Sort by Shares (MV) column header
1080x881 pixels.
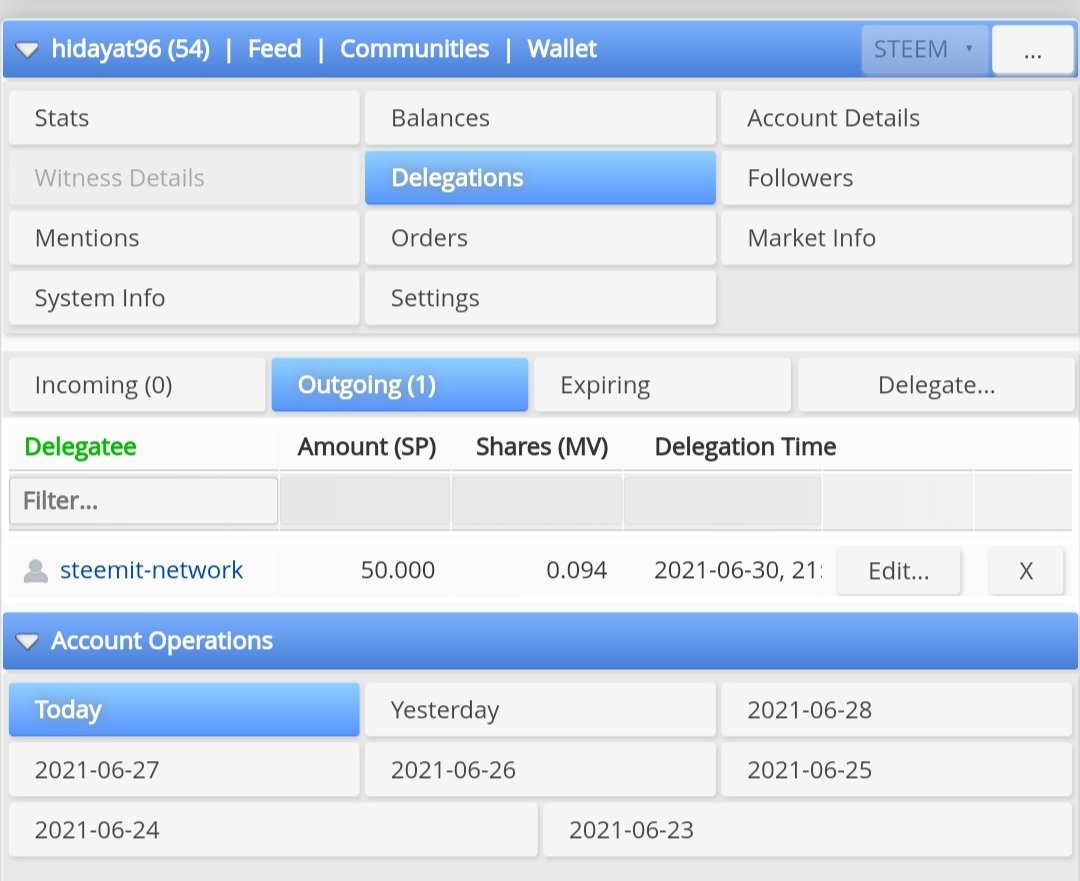coord(542,446)
